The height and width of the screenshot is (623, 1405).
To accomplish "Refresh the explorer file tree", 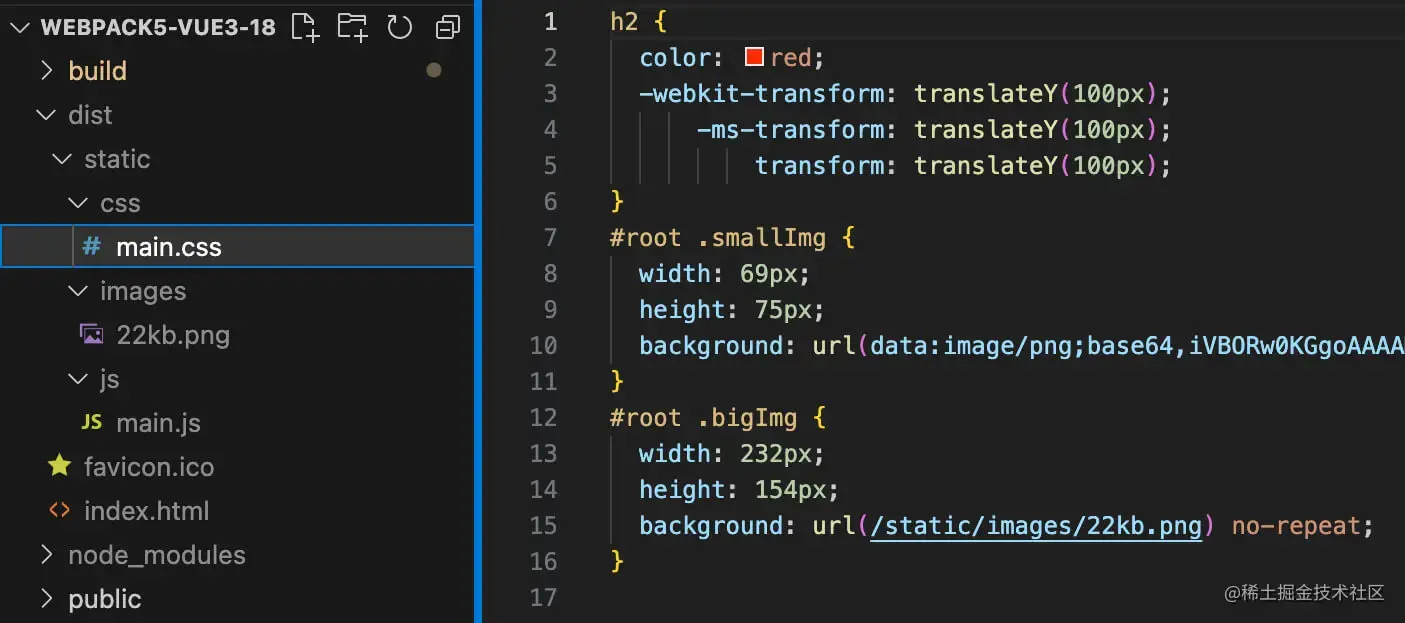I will 400,27.
